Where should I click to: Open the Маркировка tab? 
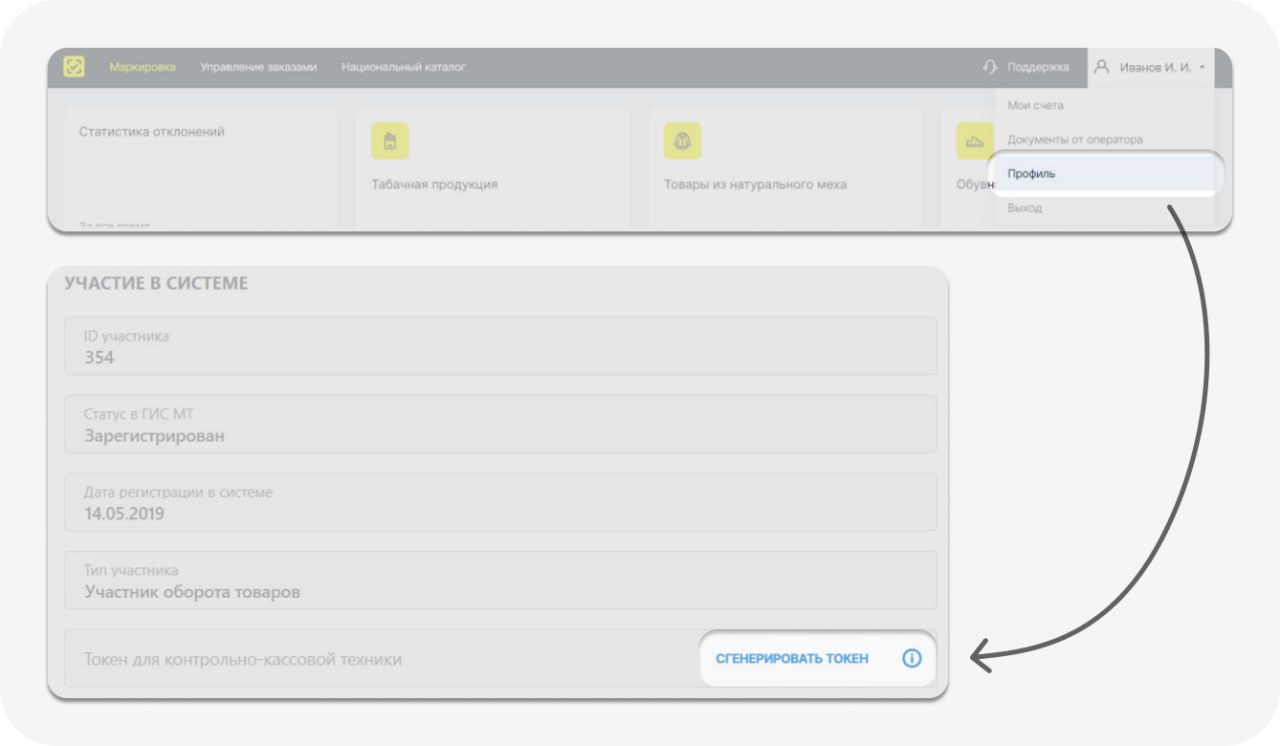[x=142, y=67]
